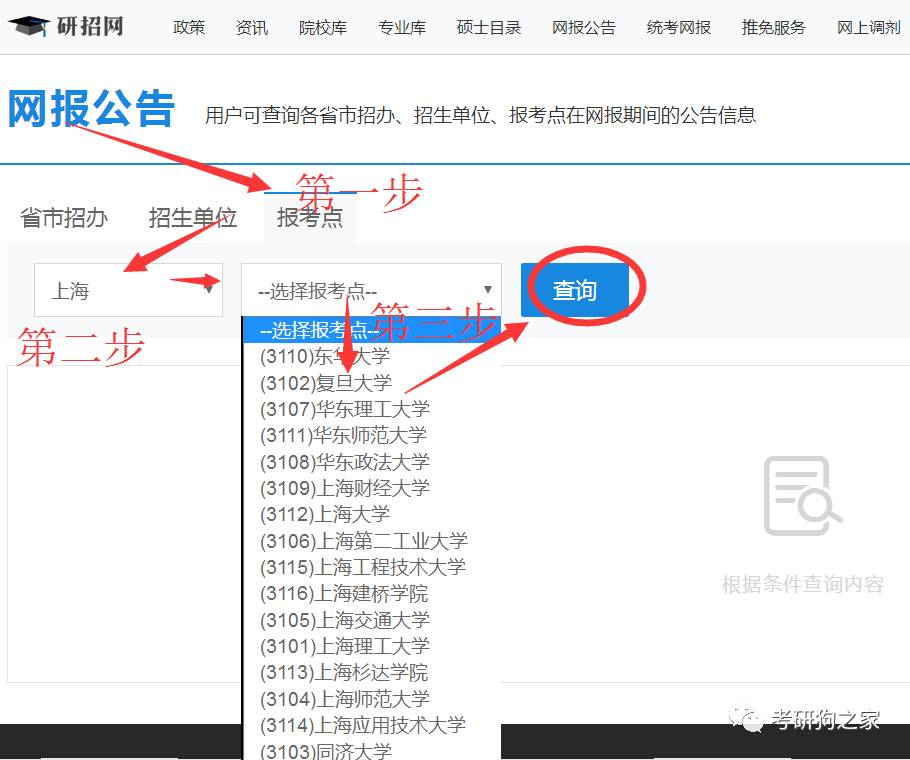Image resolution: width=910 pixels, height=760 pixels.
Task: Open the 选择报考点 combo box
Action: pos(371,290)
